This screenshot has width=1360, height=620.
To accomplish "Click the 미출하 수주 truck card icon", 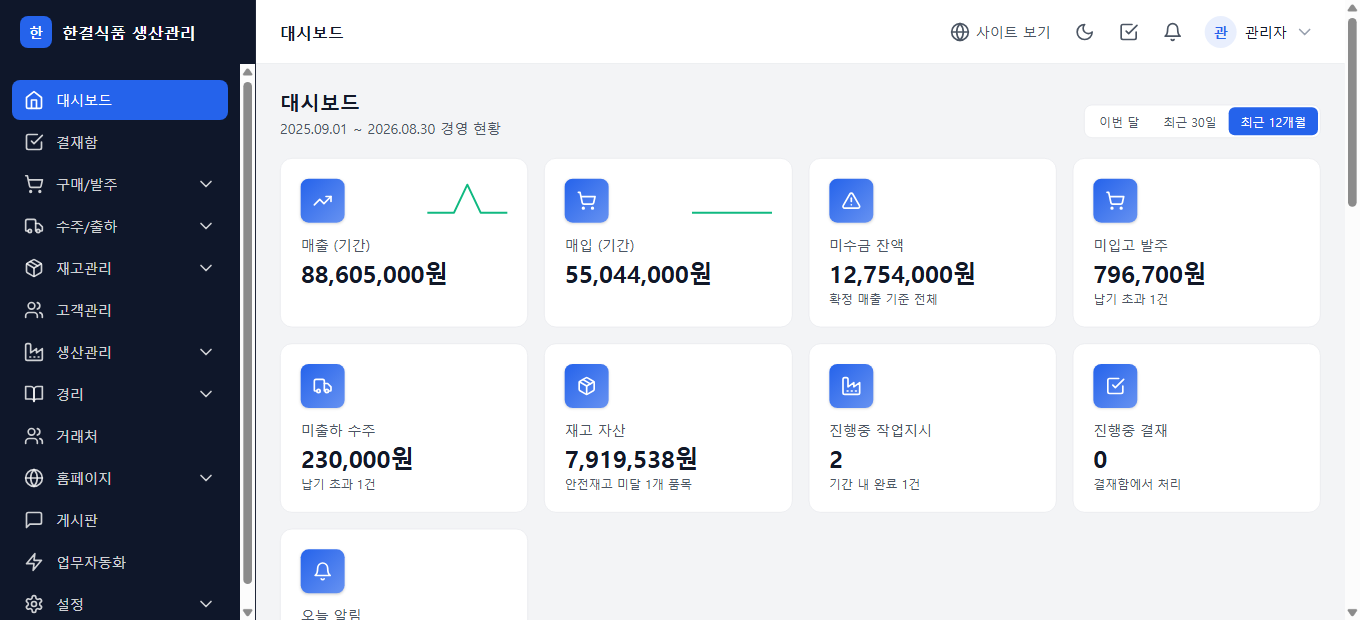I will 323,386.
